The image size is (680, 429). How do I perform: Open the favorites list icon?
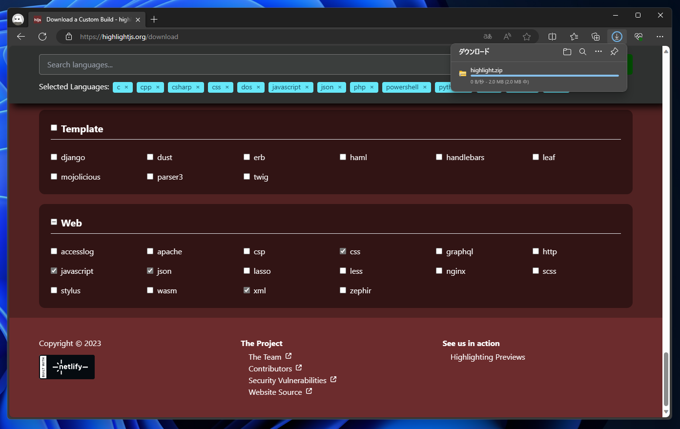[574, 36]
